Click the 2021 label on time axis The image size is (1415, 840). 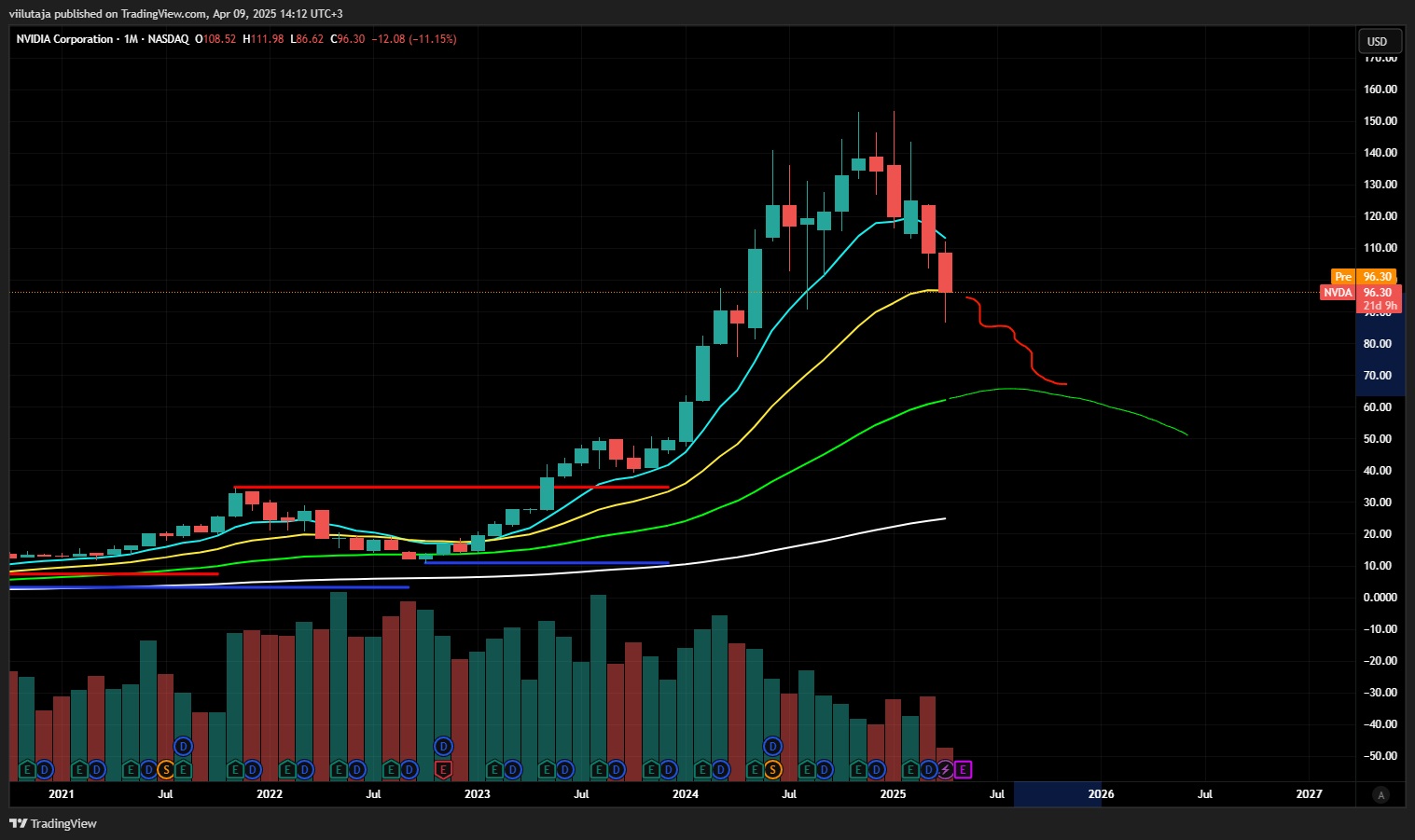coord(62,794)
